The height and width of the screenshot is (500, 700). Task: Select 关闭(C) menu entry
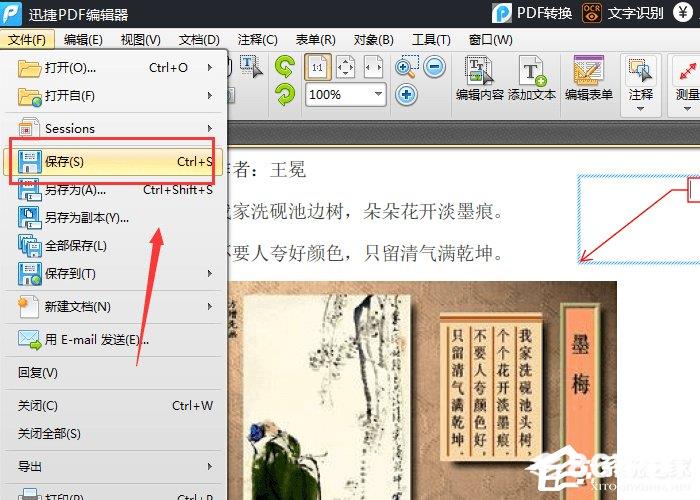[113, 406]
